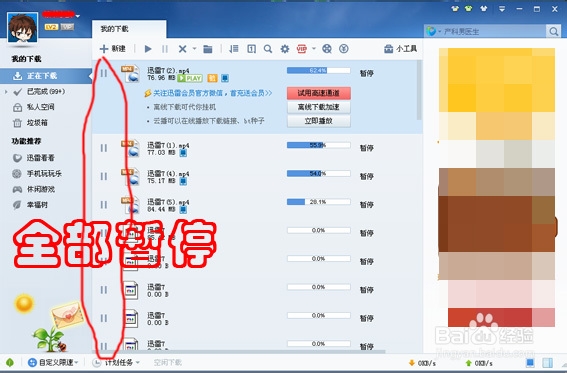Open settings via the gear icon
Viewport: 567px width, 373px height.
click(x=285, y=49)
